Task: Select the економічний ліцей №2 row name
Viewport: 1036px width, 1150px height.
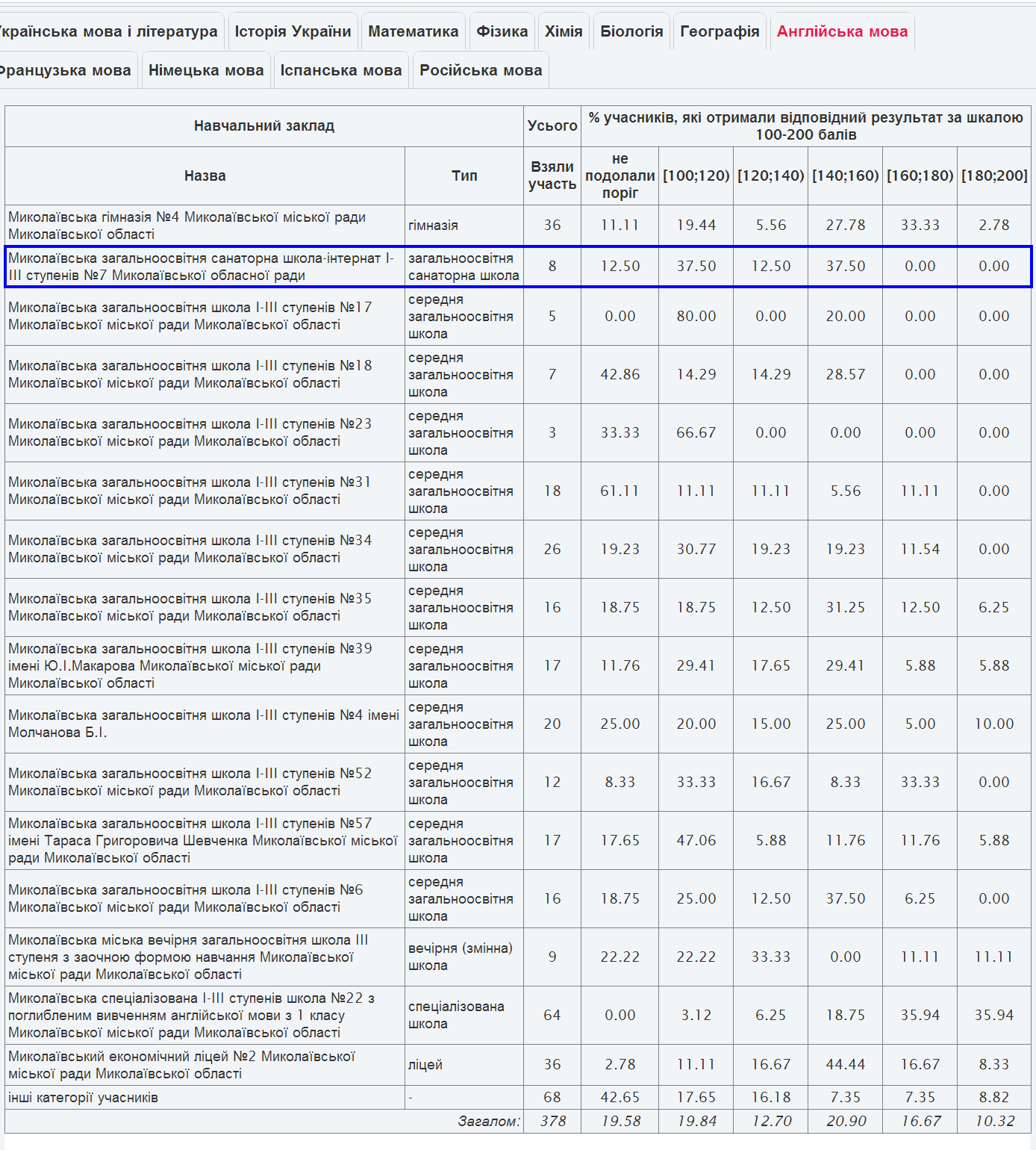Action: click(x=181, y=1065)
